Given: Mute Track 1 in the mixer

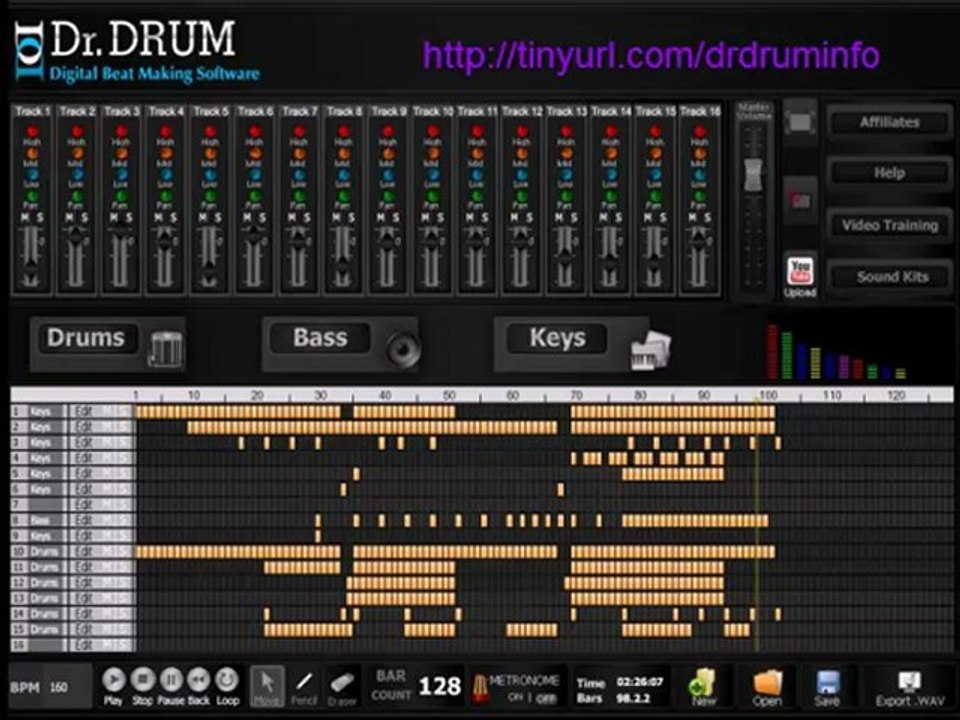Looking at the screenshot, I should pyautogui.click(x=25, y=217).
